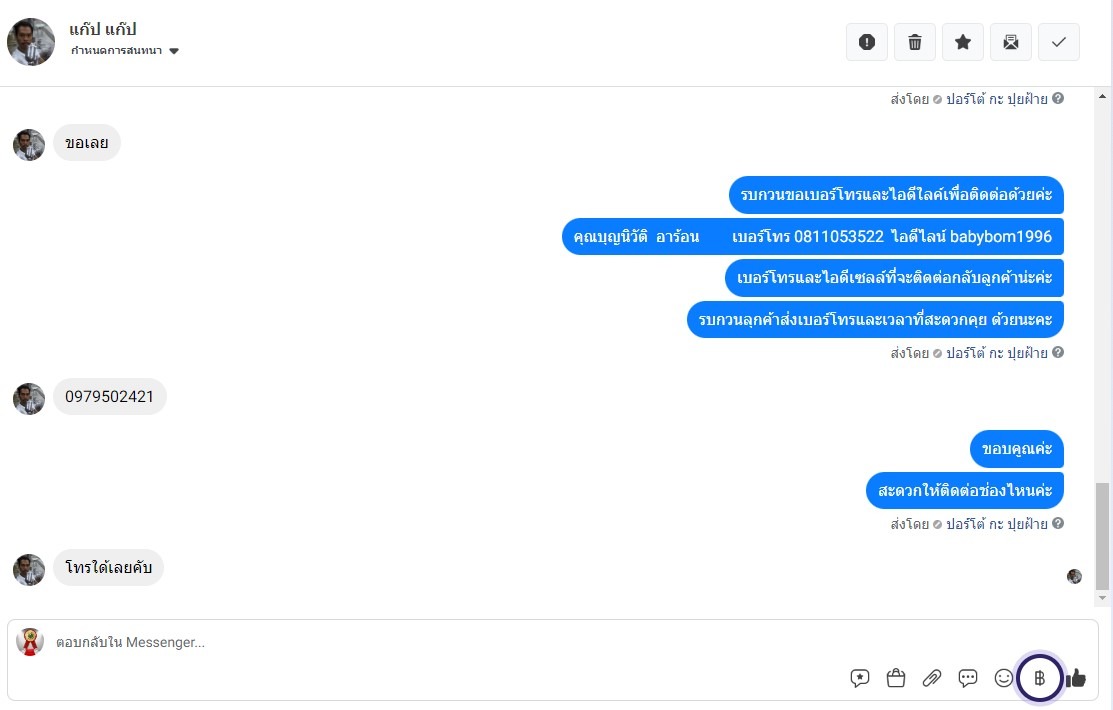Mark conversation as unread with envelope icon
Image resolution: width=1113 pixels, height=710 pixels.
coord(1011,42)
